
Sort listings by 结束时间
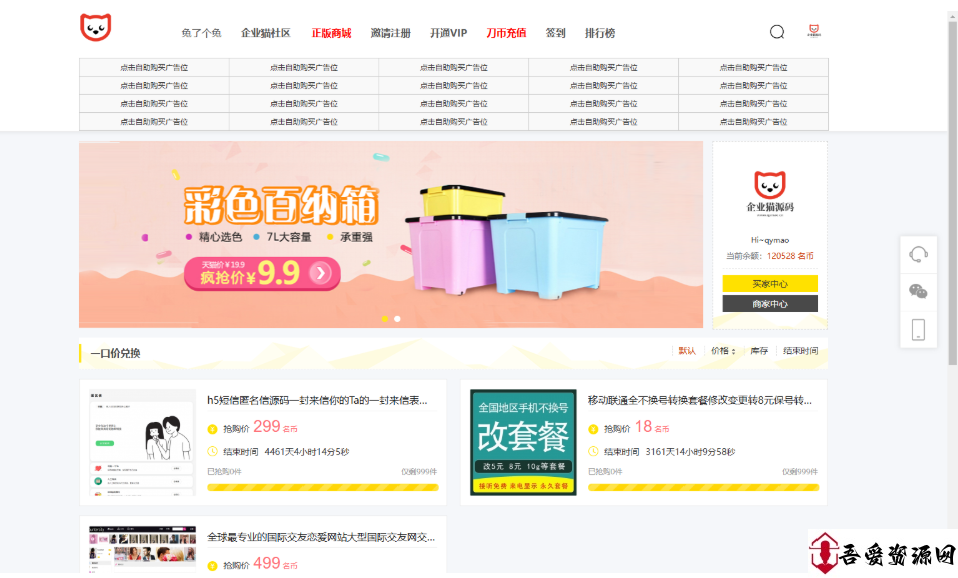(800, 352)
